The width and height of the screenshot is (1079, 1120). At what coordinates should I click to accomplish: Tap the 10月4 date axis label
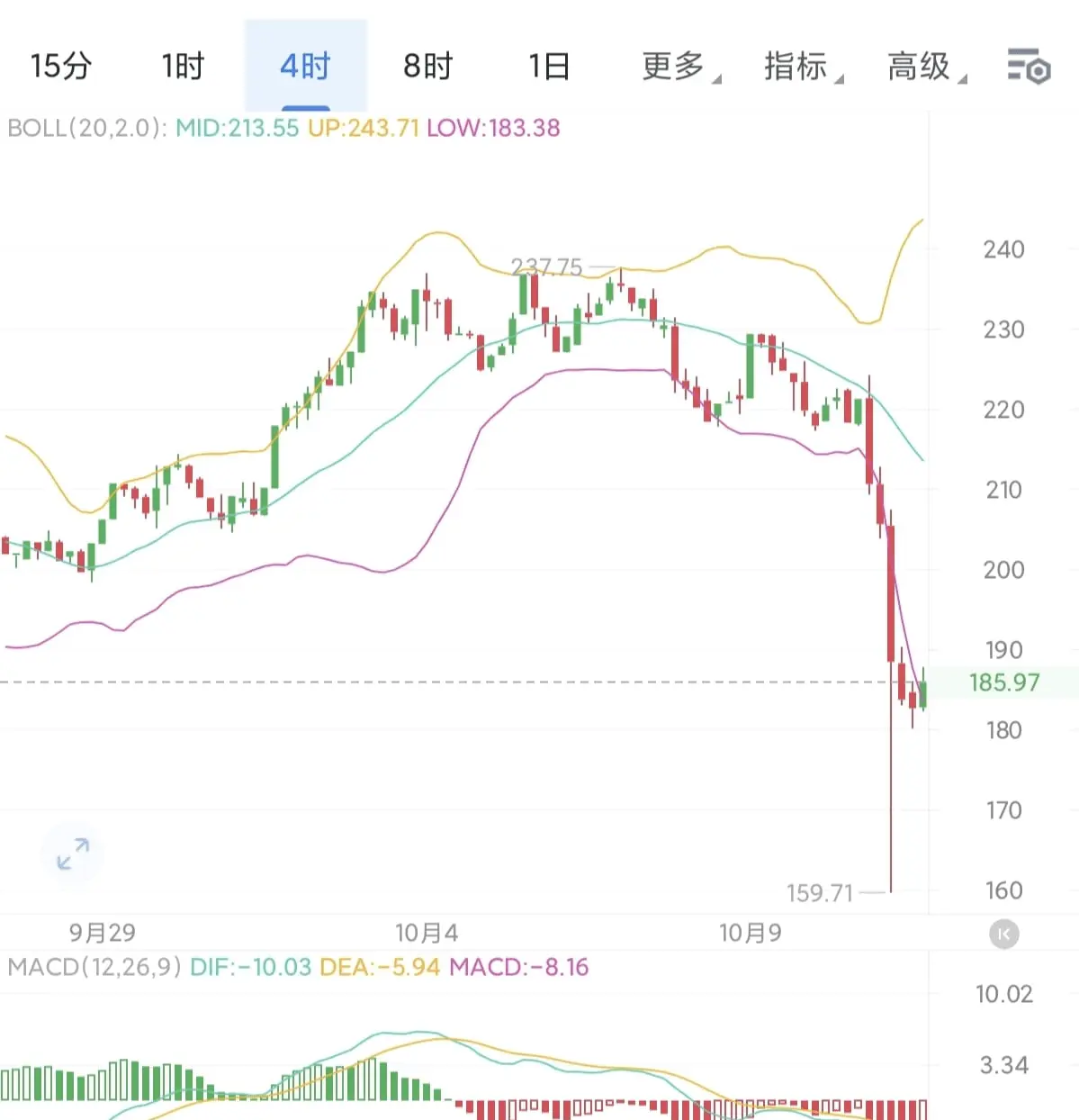[x=427, y=933]
